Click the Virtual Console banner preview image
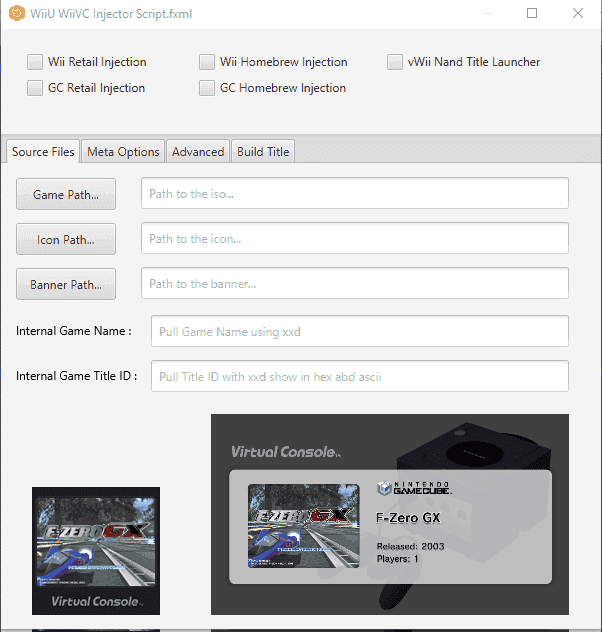Image resolution: width=602 pixels, height=632 pixels. click(x=390, y=514)
